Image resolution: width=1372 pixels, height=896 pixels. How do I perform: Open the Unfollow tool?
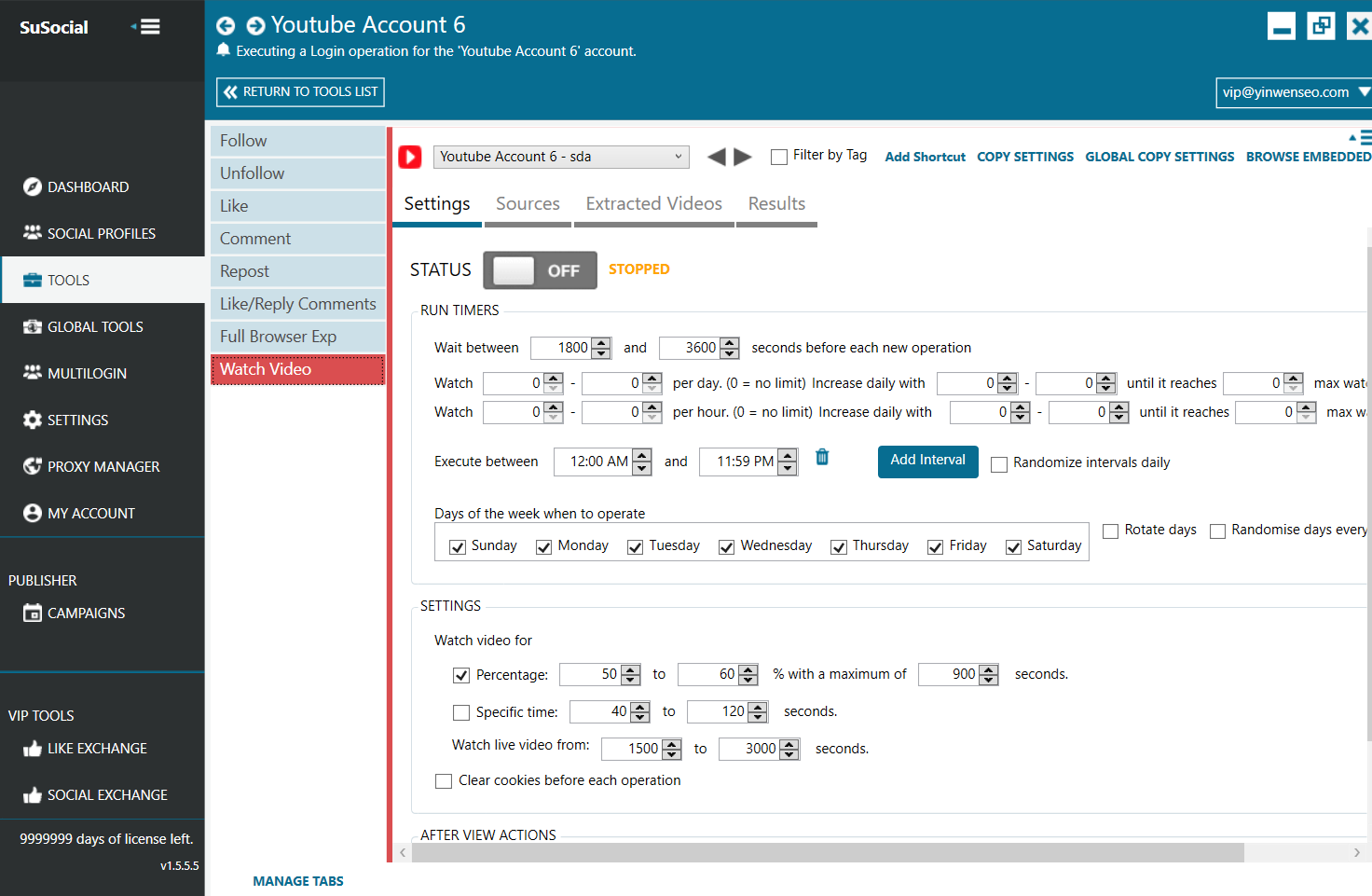point(298,173)
